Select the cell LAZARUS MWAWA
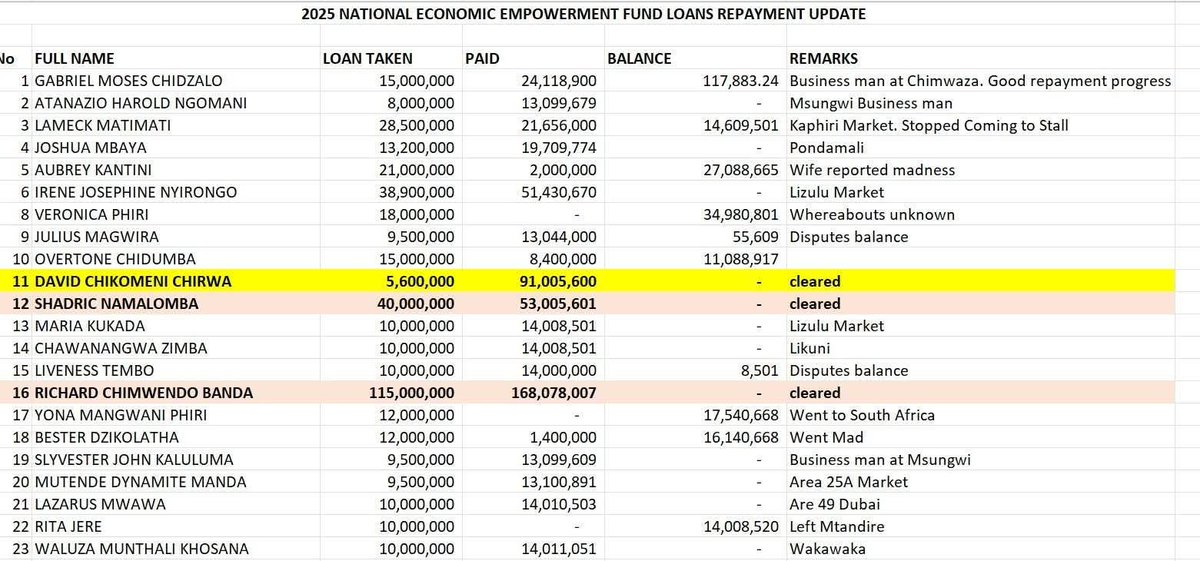The height and width of the screenshot is (561, 1200). (100, 504)
